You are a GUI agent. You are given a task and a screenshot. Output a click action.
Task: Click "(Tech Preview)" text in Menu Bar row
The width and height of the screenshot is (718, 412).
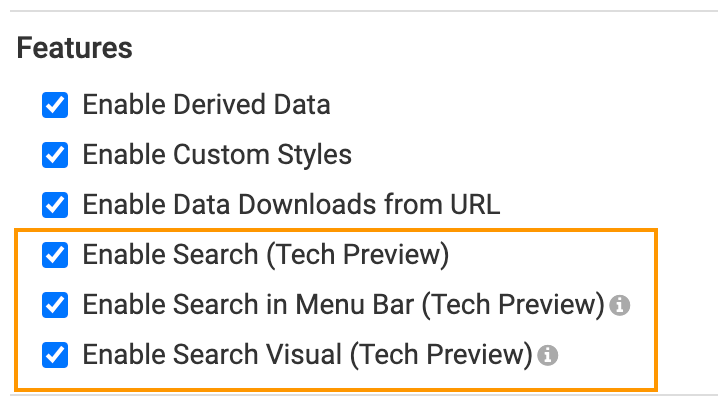tap(513, 305)
